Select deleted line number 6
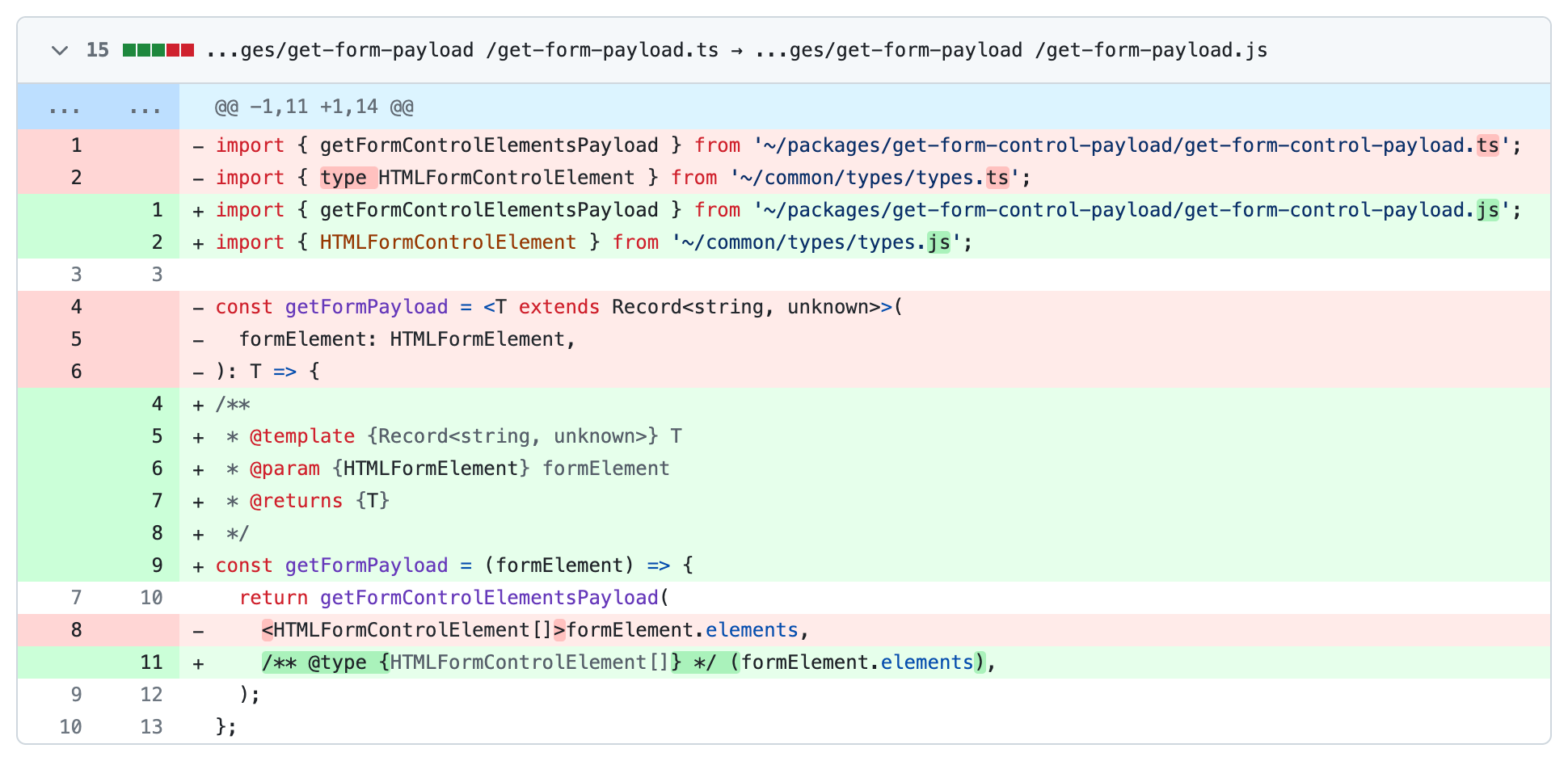The width and height of the screenshot is (1568, 761). [76, 372]
